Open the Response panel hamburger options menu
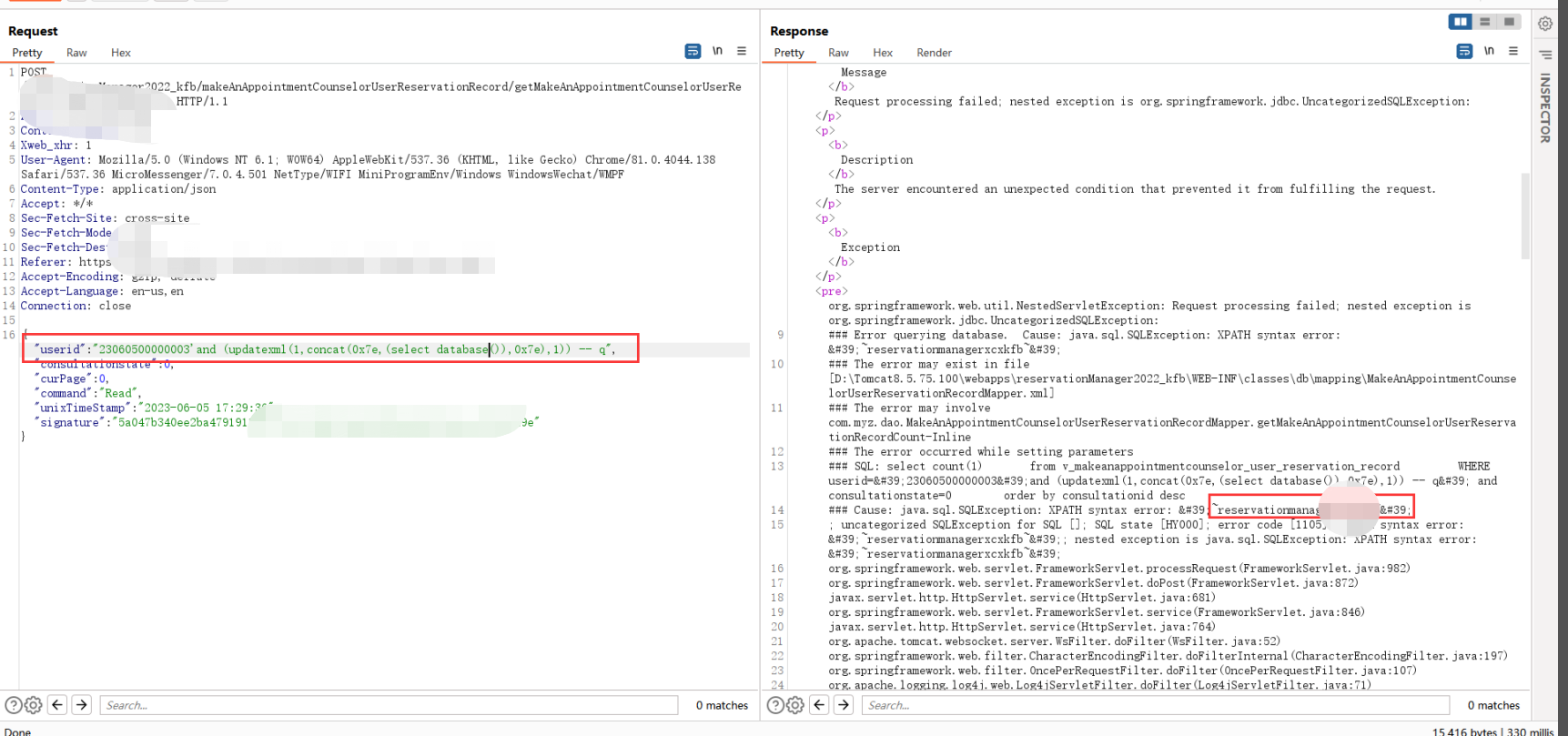Screen dimensions: 1568x736 1513,51
